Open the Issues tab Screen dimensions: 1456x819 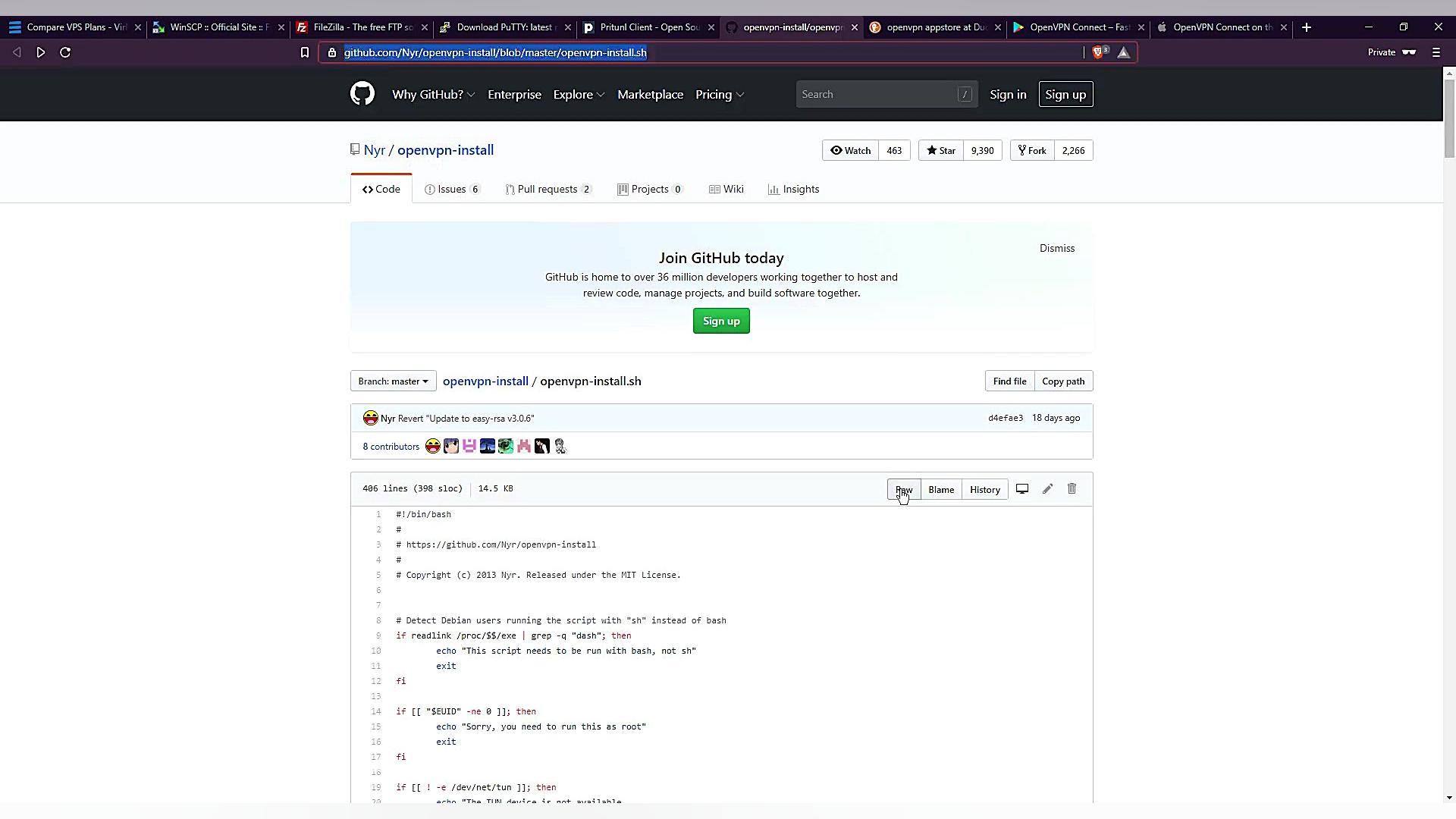[452, 190]
